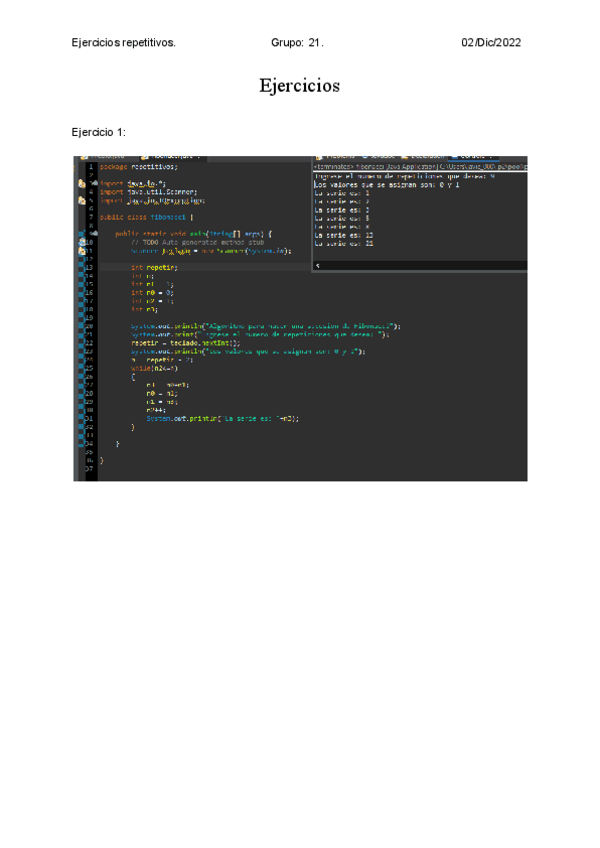Click the 'Ejercicio 1:' label
600x848 pixels.
pyautogui.click(x=98, y=132)
